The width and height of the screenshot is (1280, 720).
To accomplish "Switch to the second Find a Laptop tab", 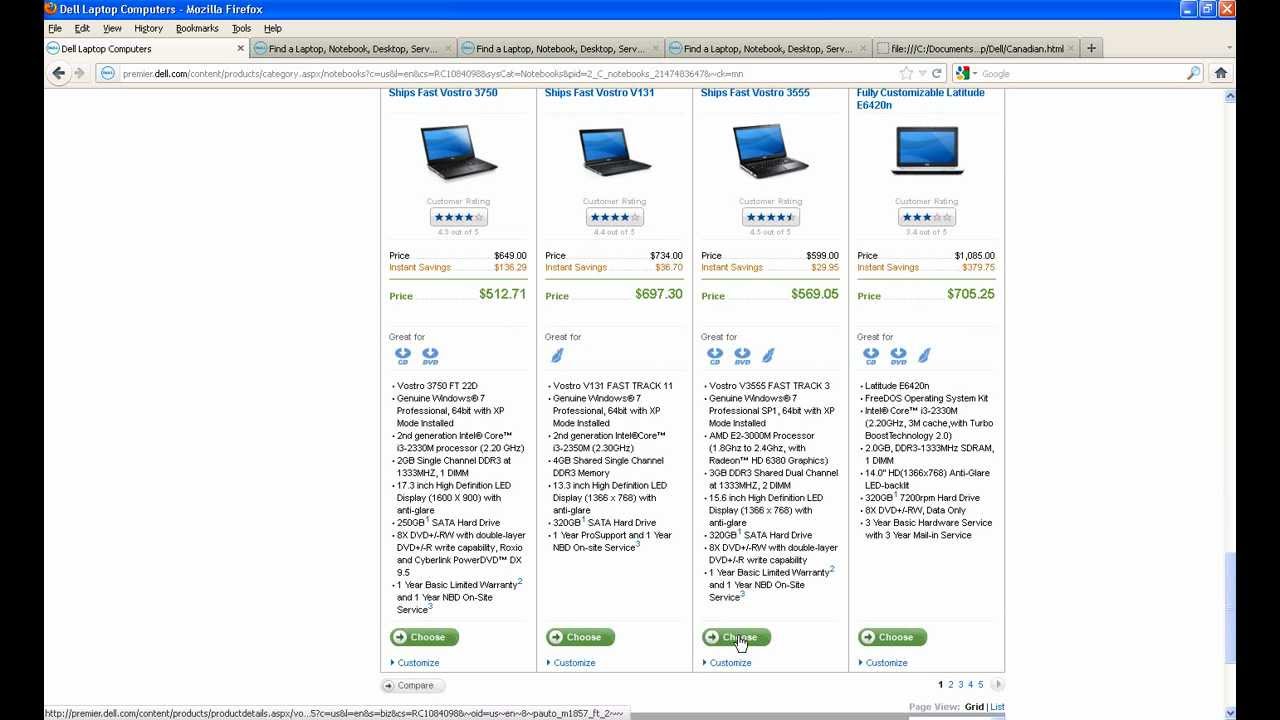I will point(560,48).
